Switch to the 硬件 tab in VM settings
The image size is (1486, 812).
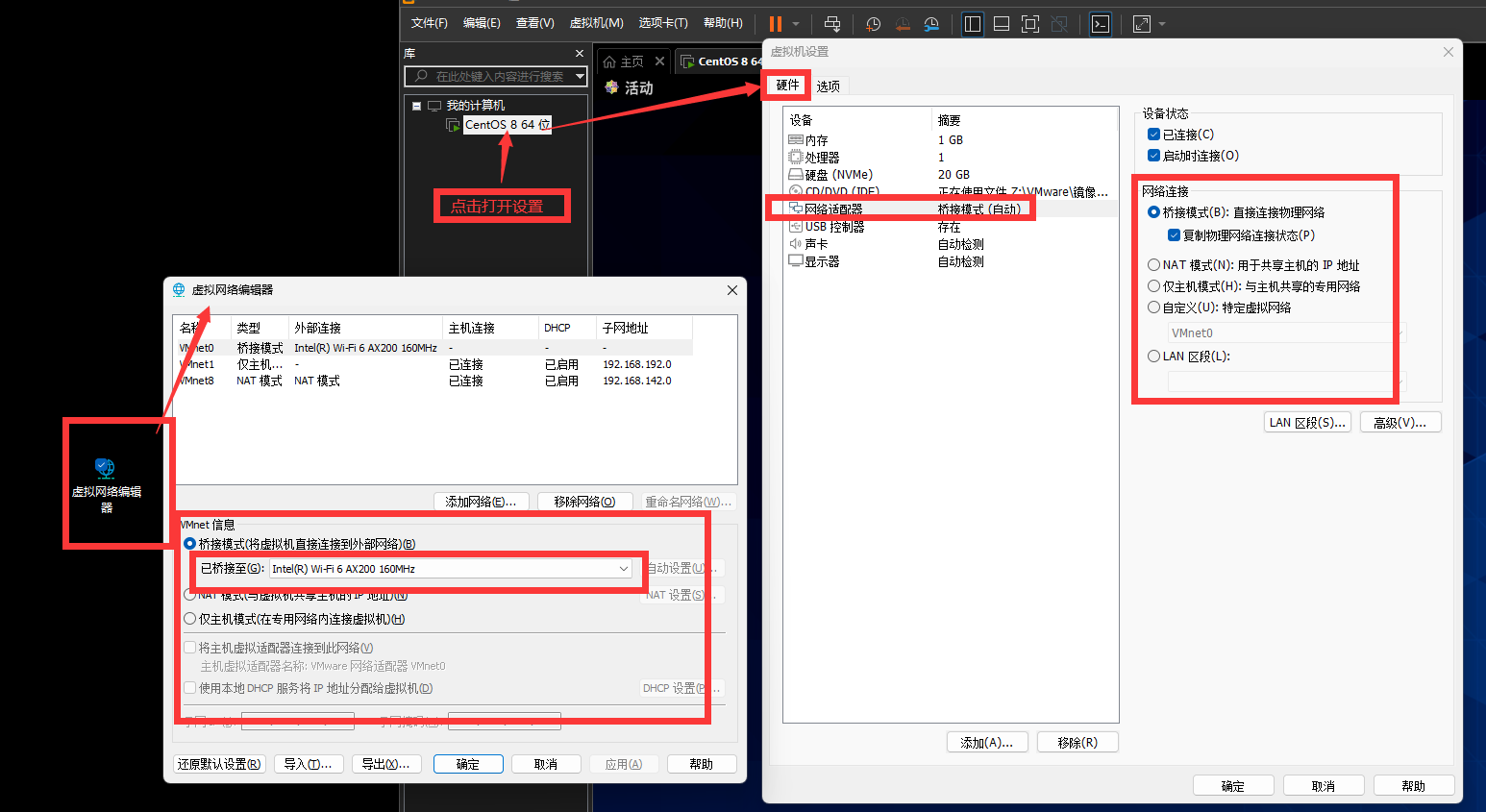pos(787,86)
